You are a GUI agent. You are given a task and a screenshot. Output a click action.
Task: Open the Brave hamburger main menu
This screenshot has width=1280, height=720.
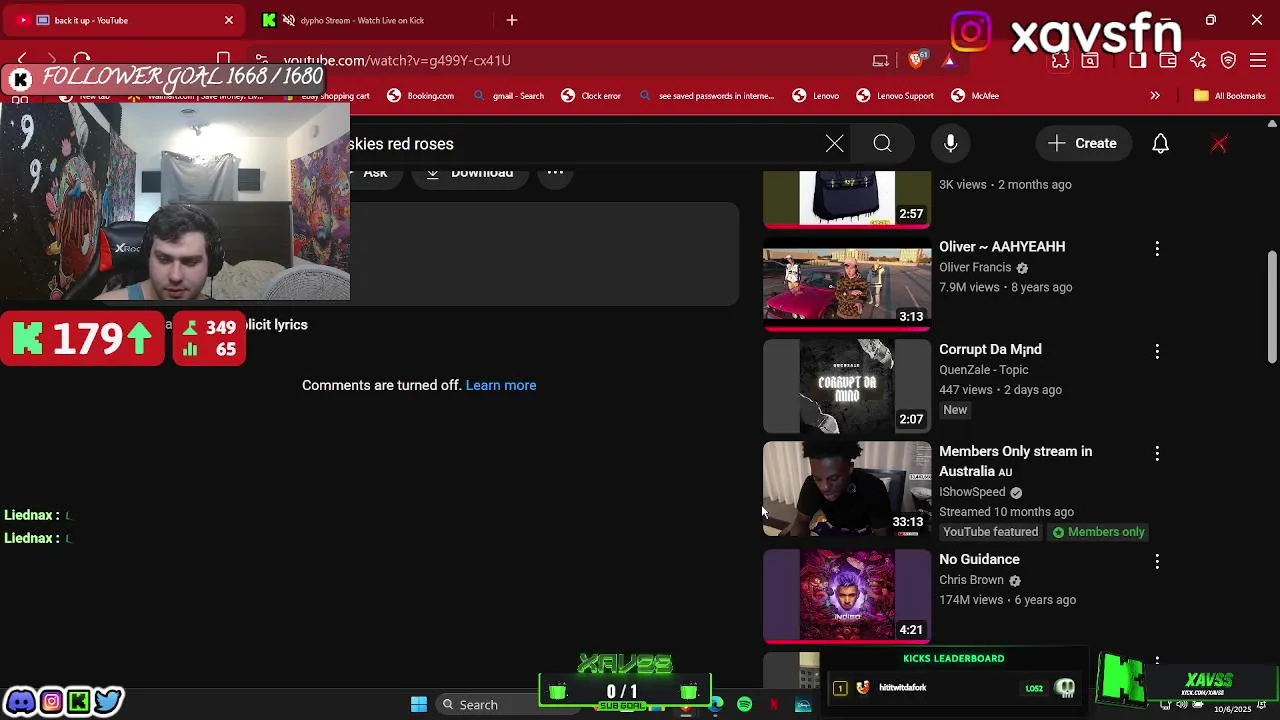[1258, 60]
